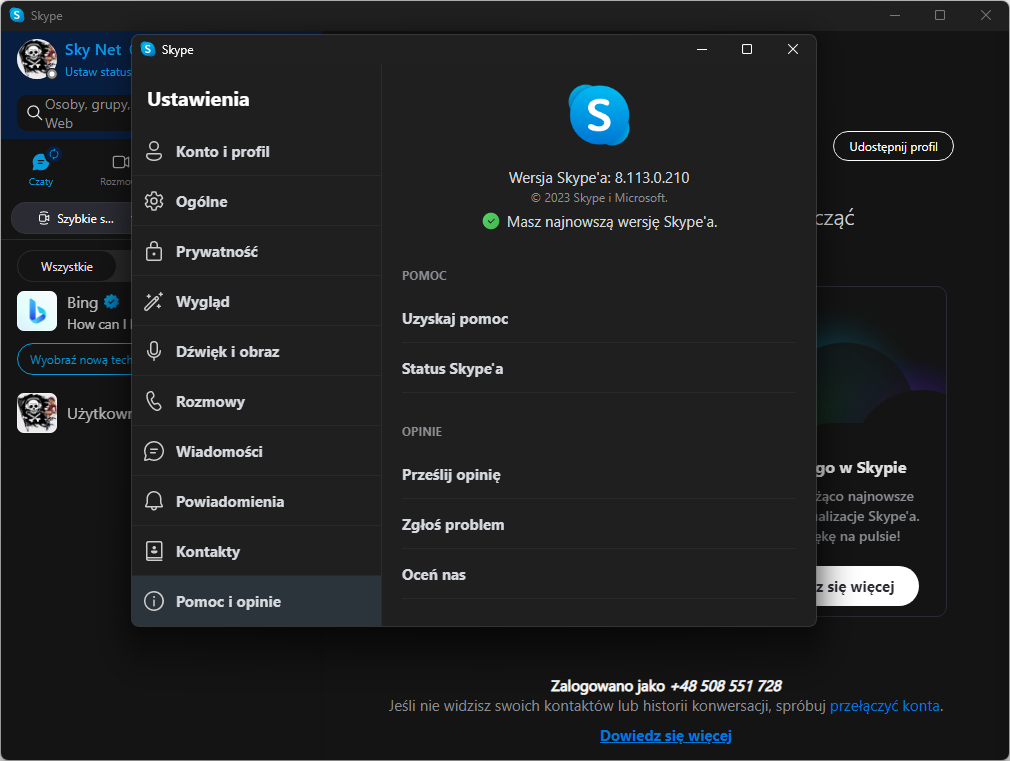This screenshot has width=1010, height=761.
Task: Click the green up-to-date checkmark icon
Action: 491,222
